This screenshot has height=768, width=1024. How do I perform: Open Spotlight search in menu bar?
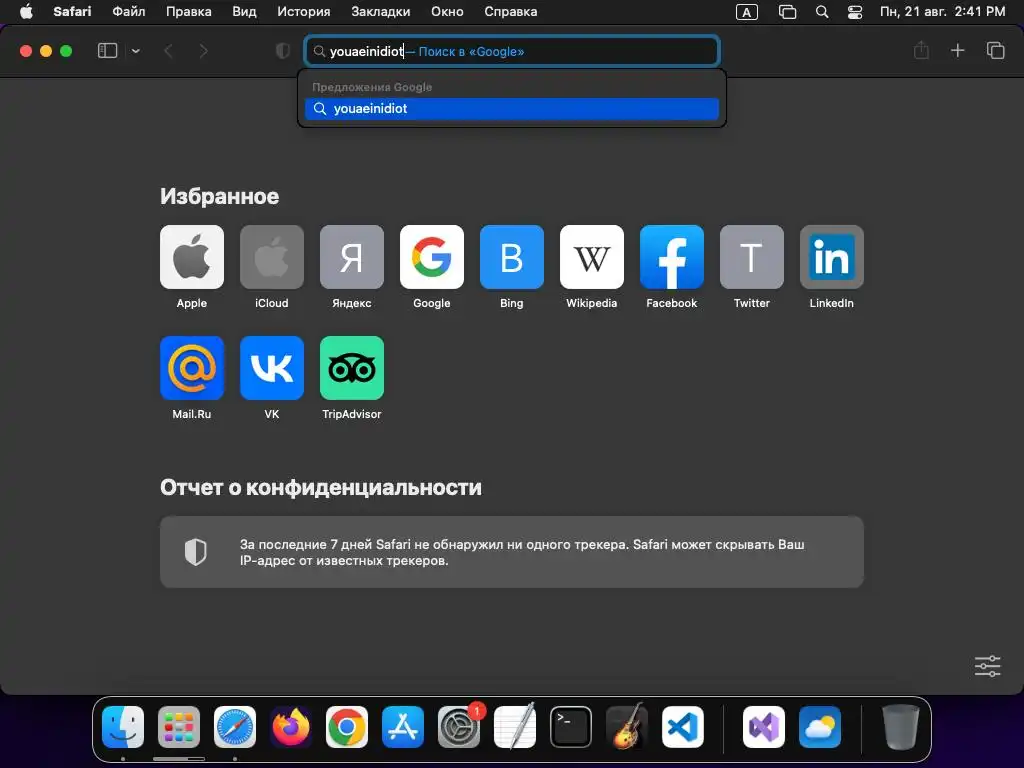pos(822,12)
